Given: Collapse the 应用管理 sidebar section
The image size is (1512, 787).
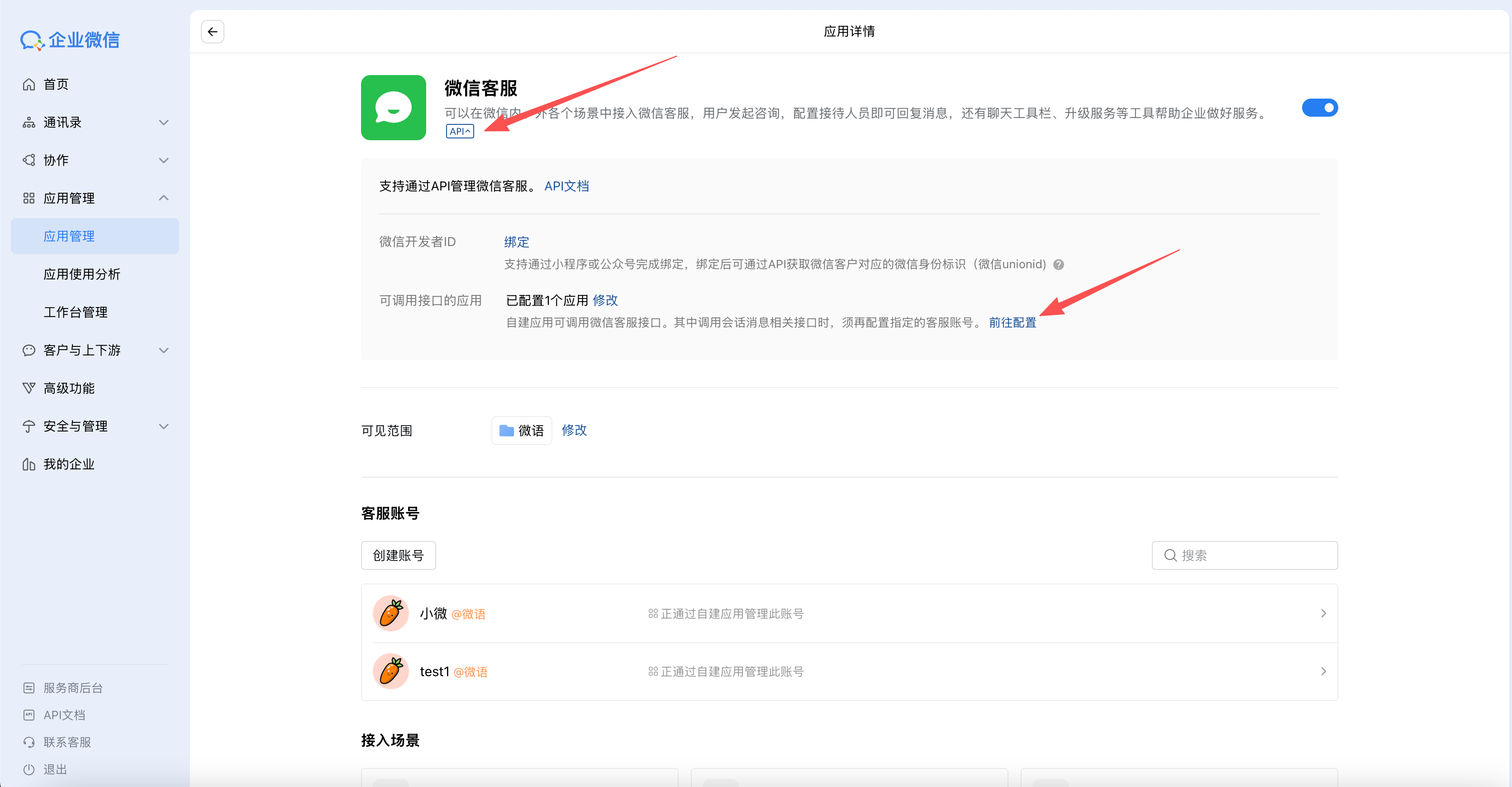Looking at the screenshot, I should [164, 198].
